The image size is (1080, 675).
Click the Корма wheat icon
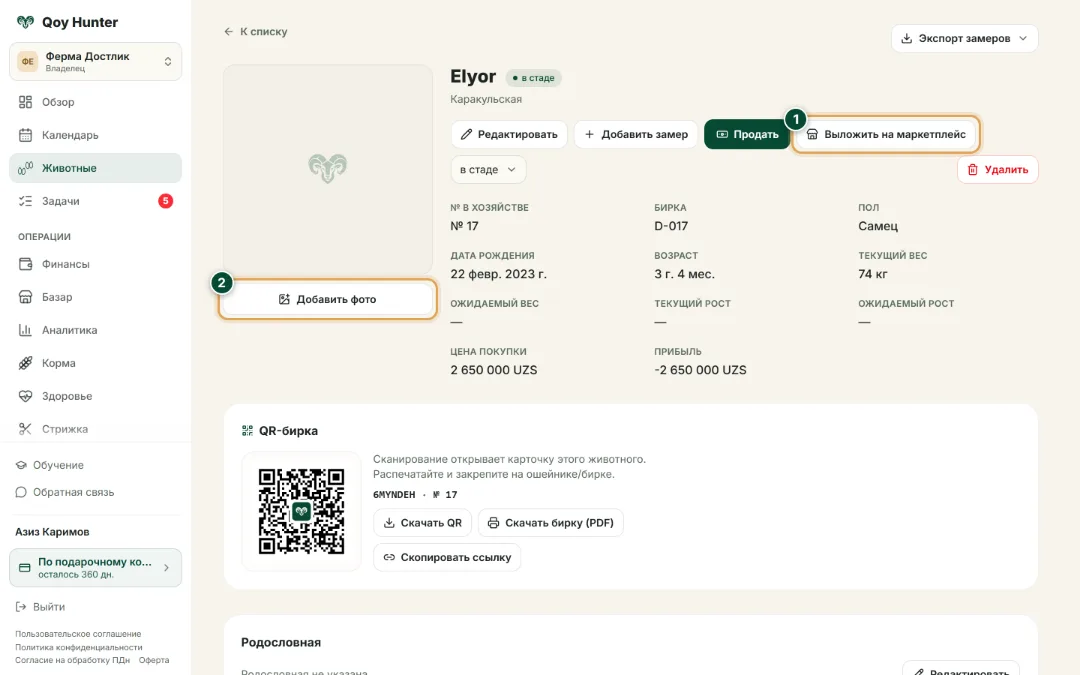coord(25,363)
